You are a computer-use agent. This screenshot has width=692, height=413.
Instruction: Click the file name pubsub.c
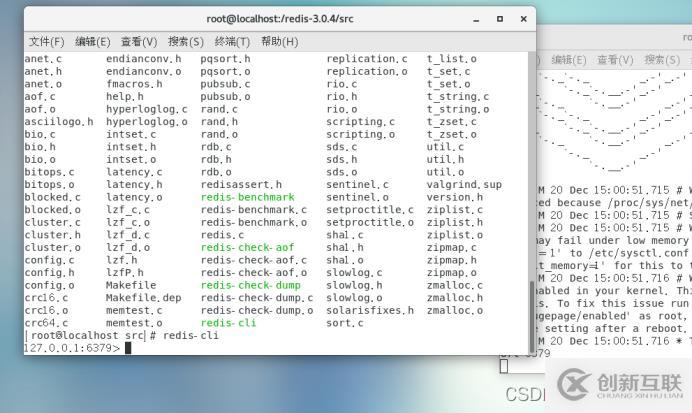click(x=226, y=84)
